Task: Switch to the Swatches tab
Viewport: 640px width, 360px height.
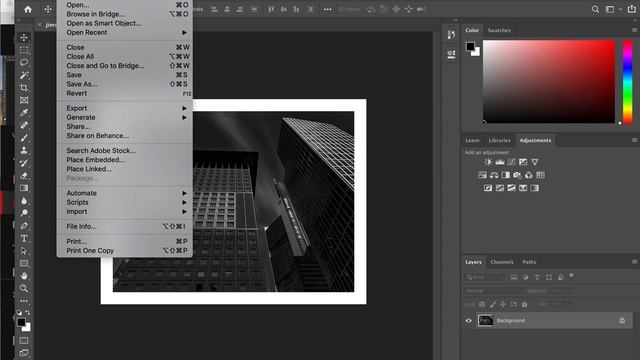Action: (499, 30)
